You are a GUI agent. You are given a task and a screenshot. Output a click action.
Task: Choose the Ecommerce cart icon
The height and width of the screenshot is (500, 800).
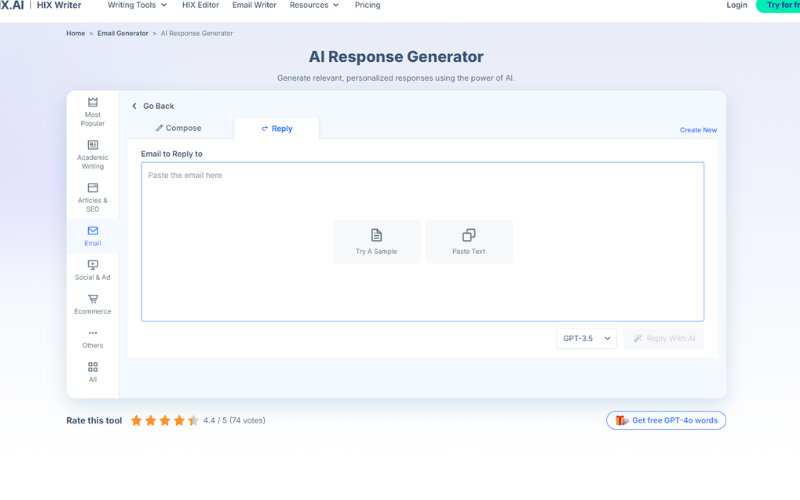(x=93, y=299)
